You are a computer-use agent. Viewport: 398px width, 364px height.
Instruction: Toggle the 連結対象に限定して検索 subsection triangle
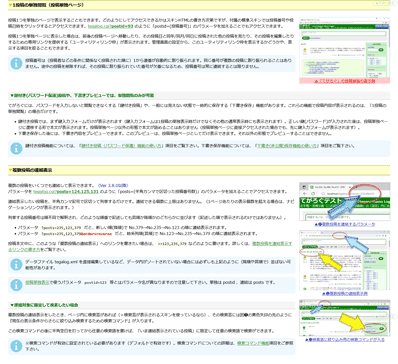[x=12, y=305]
